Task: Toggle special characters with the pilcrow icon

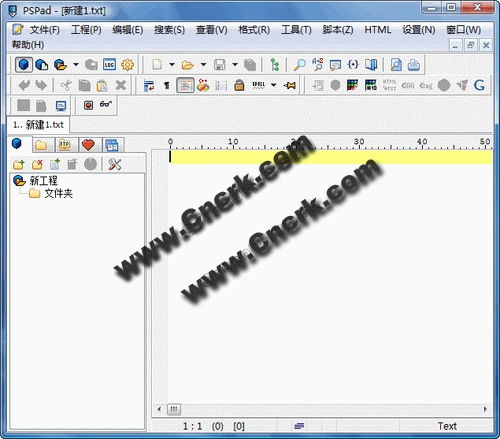Action: tap(167, 86)
